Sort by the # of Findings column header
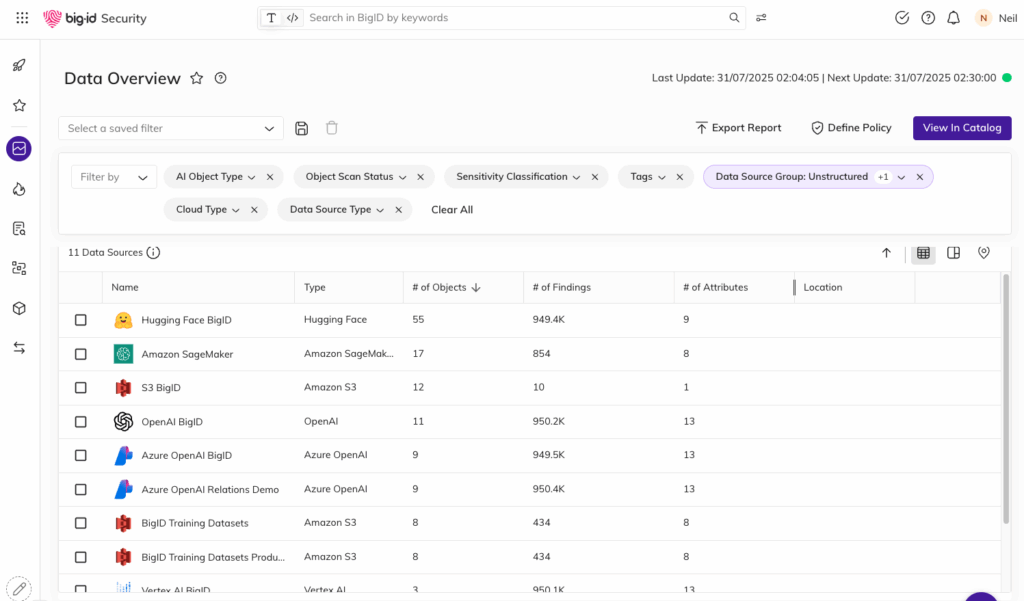The height and width of the screenshot is (601, 1024). pos(561,287)
